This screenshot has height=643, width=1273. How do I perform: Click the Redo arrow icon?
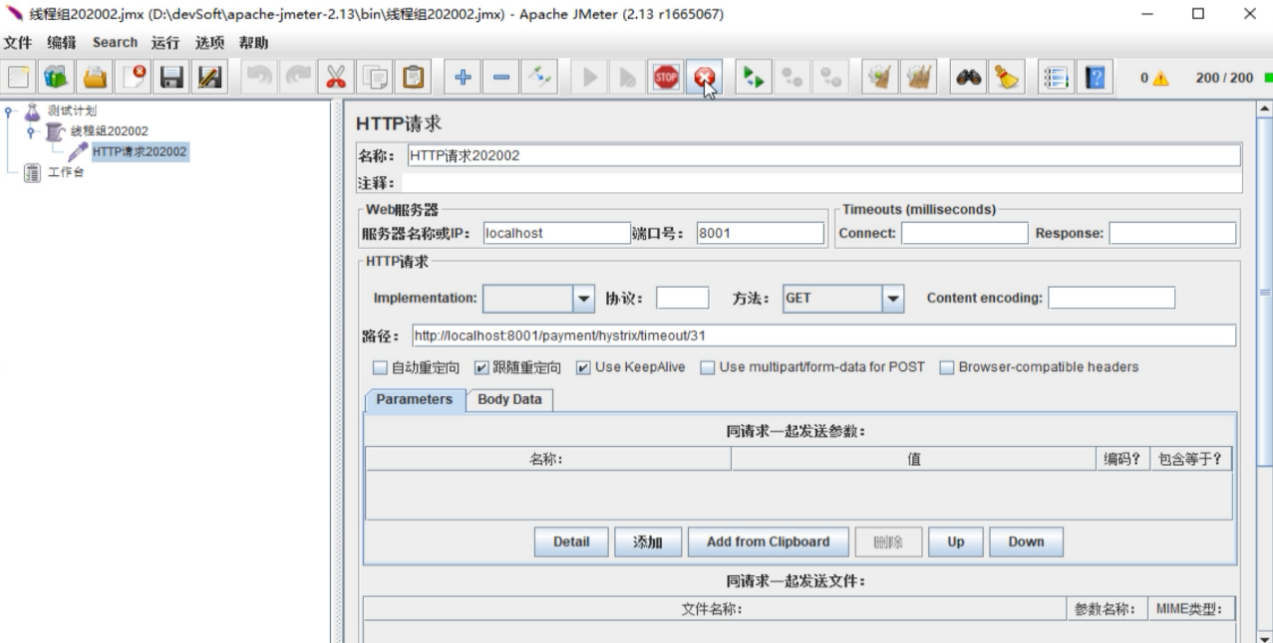(298, 77)
